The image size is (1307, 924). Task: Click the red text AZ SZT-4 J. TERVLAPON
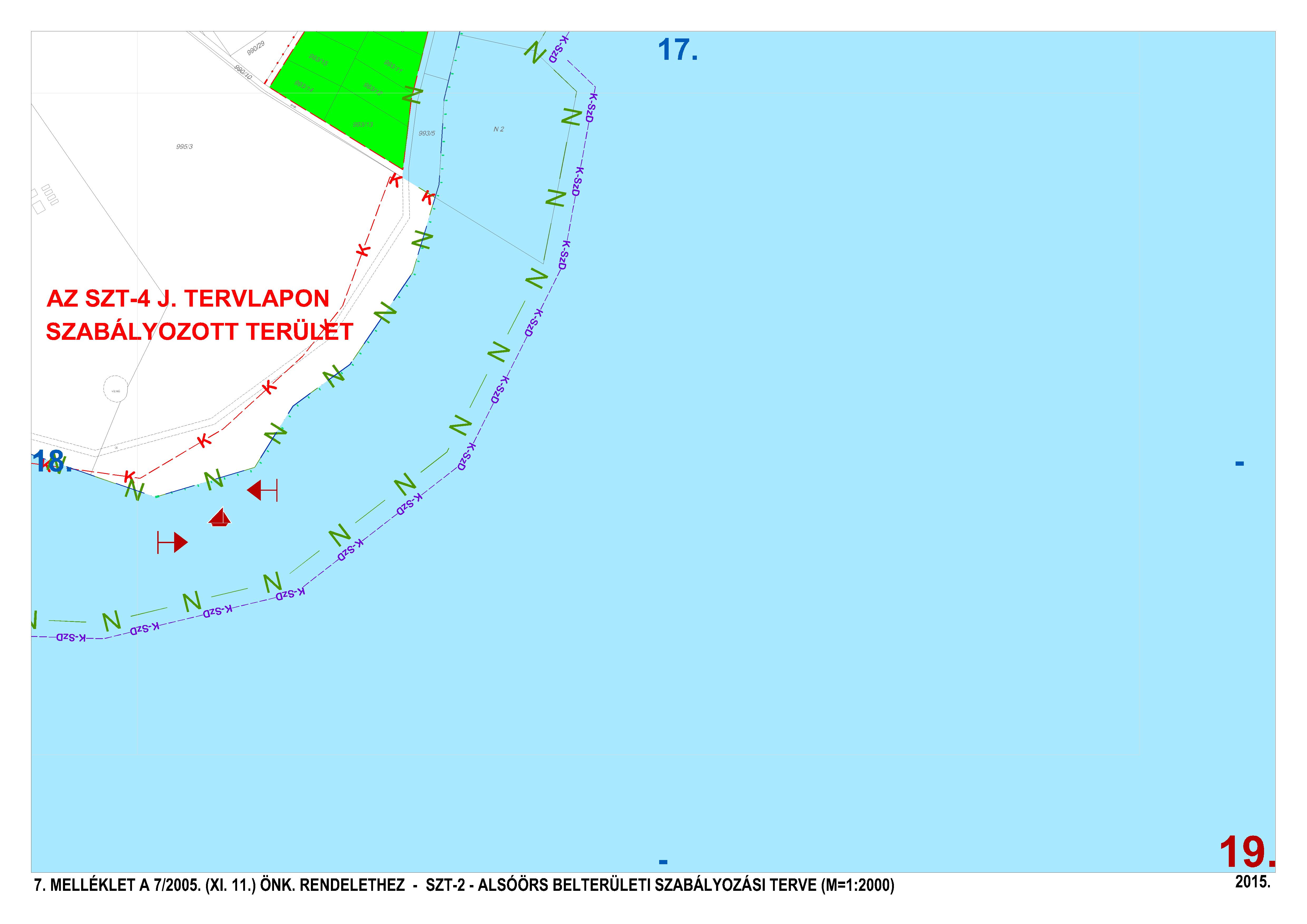pyautogui.click(x=188, y=299)
